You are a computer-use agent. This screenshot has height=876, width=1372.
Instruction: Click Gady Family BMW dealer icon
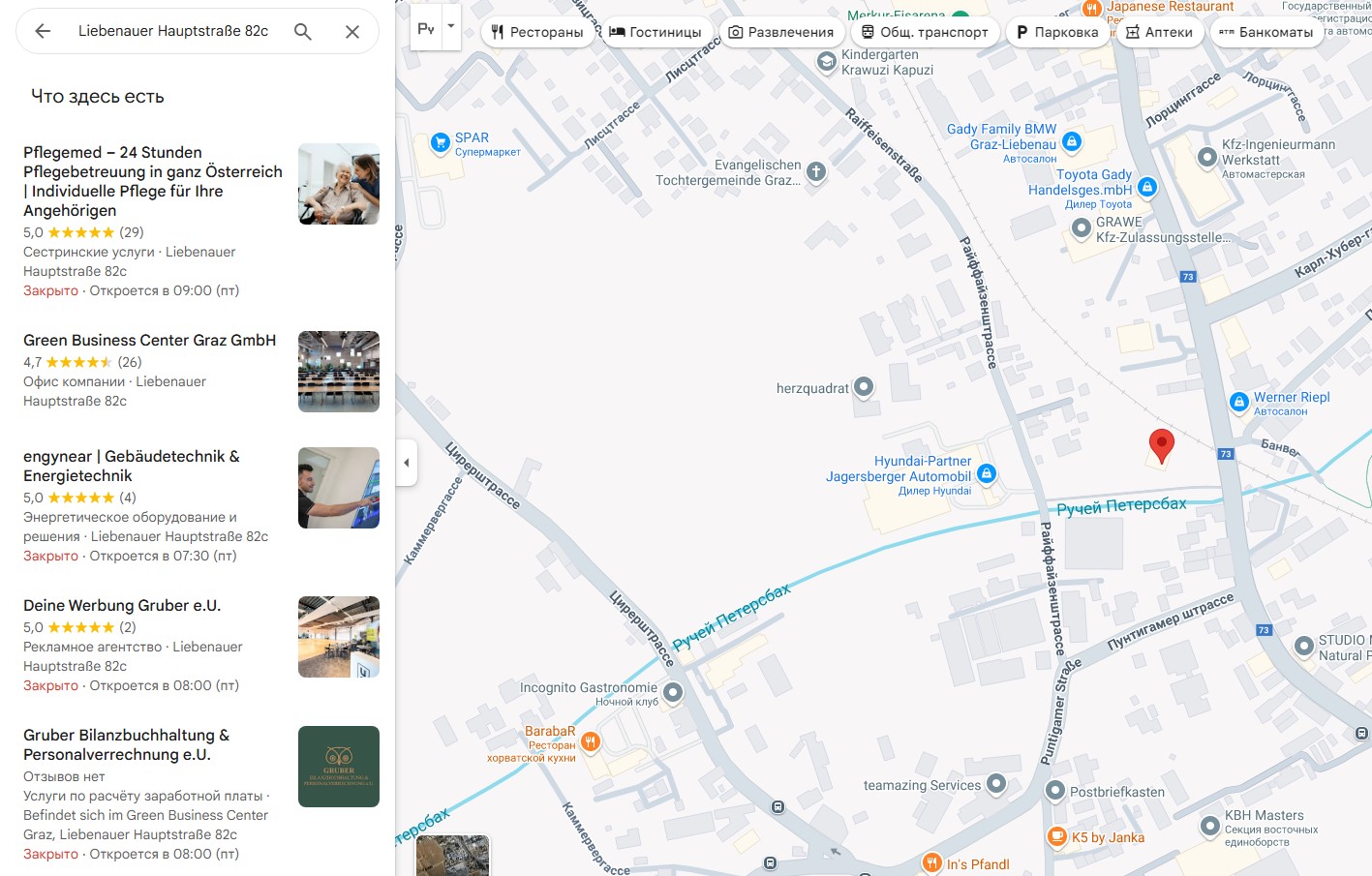(x=1072, y=142)
